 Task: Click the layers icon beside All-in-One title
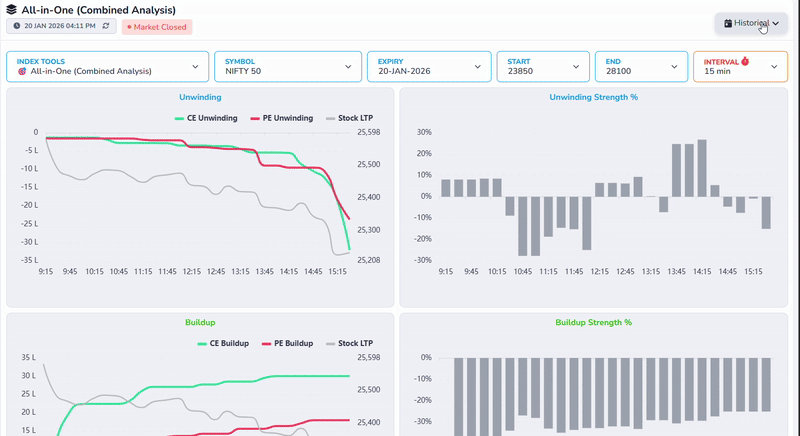point(12,9)
